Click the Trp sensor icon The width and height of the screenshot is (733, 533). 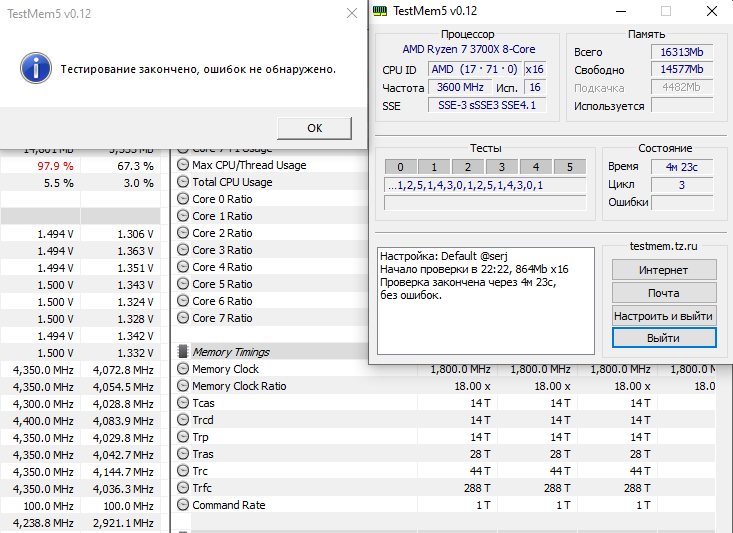(x=183, y=437)
